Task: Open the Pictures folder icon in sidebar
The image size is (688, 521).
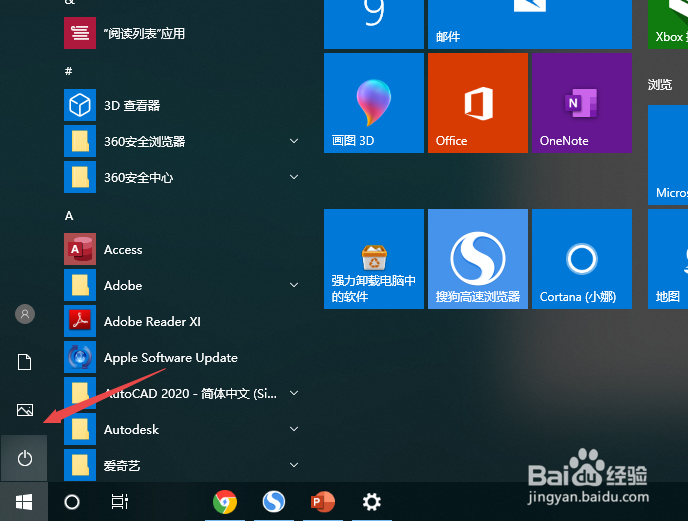Action: pyautogui.click(x=25, y=410)
